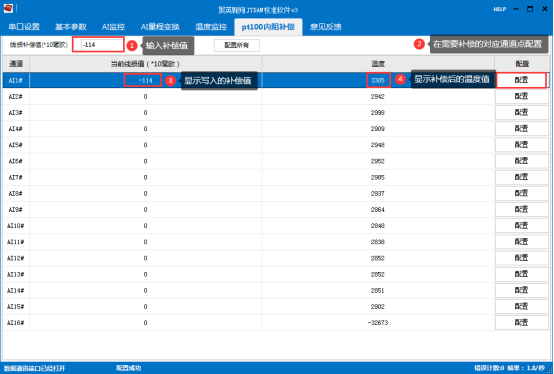Click the -32673 temperature value in AI16# row
The height and width of the screenshot is (374, 554).
coord(378,323)
